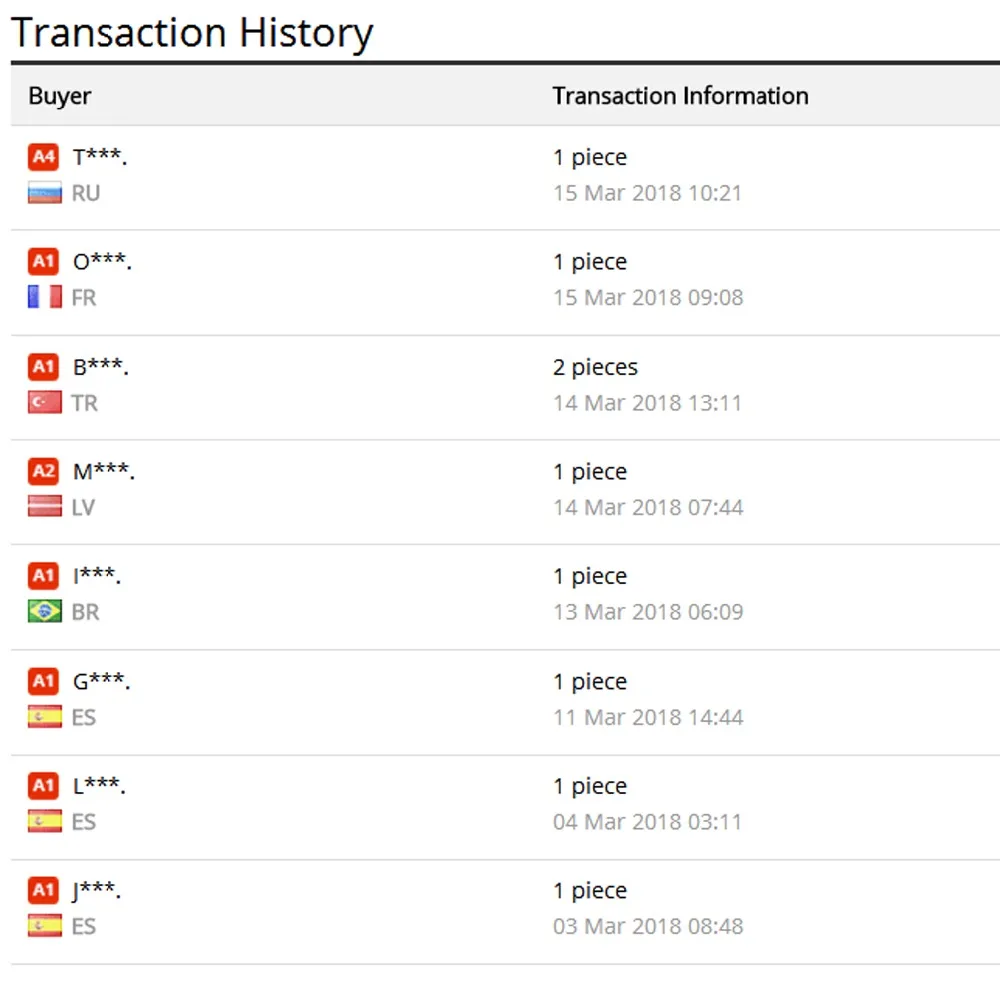Click the Russian flag icon next to RU

45,193
